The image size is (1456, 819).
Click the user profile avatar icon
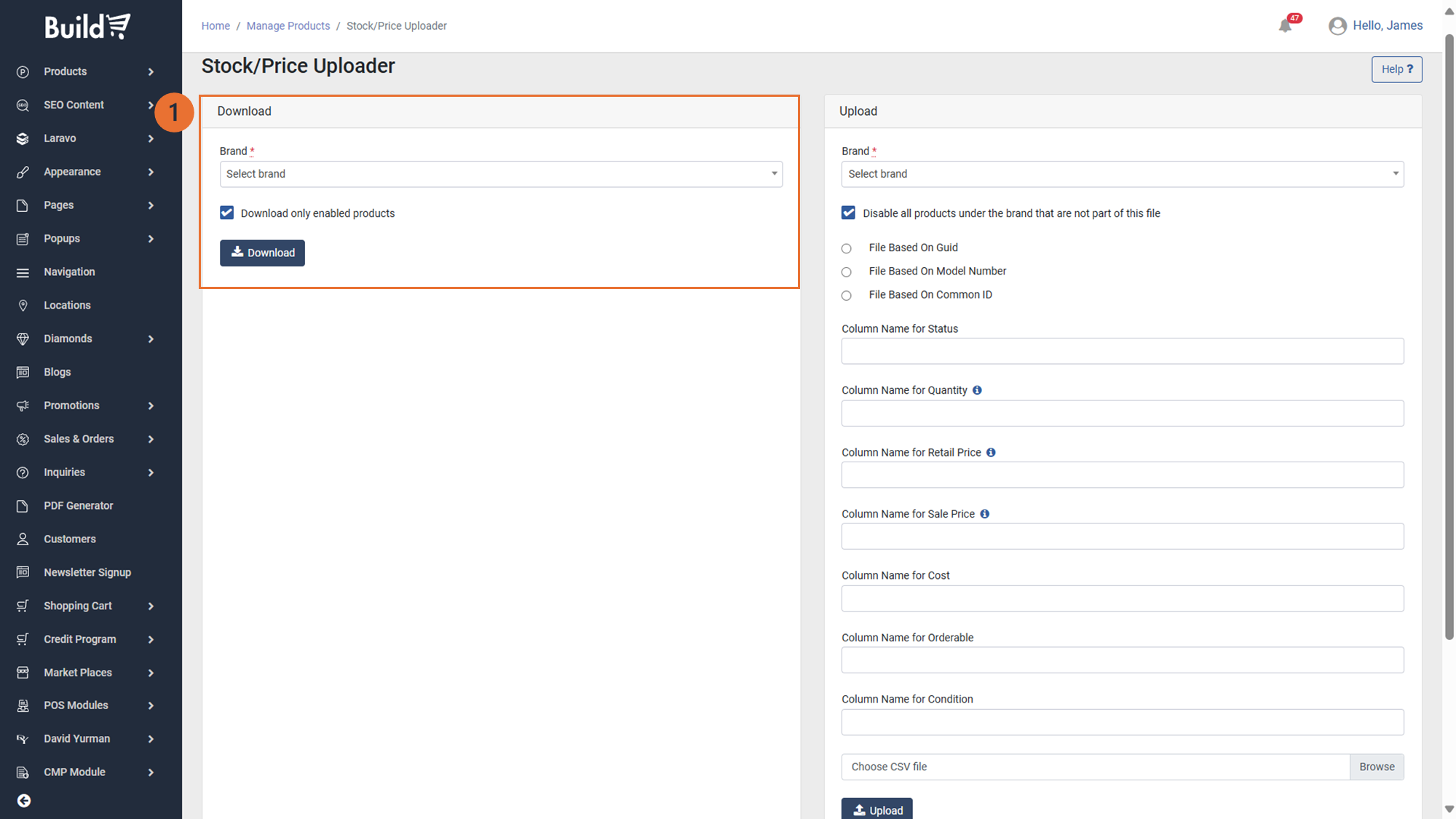pyautogui.click(x=1337, y=26)
